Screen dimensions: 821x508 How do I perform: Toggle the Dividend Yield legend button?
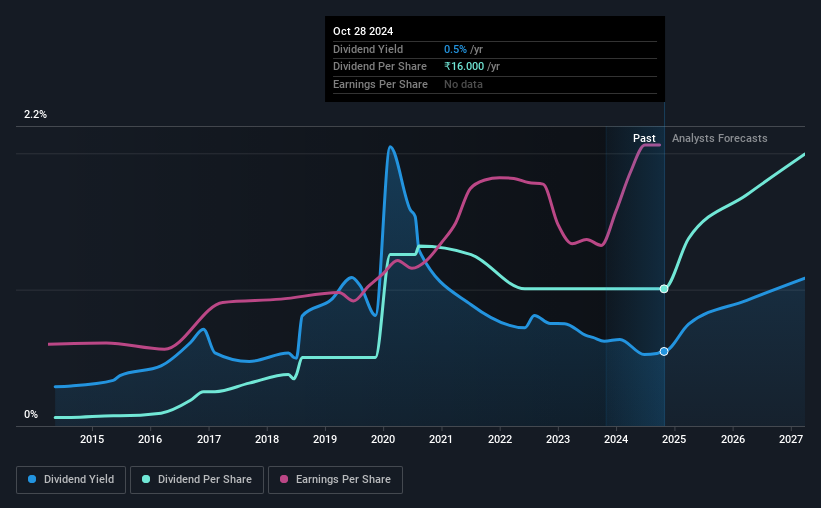[71, 480]
